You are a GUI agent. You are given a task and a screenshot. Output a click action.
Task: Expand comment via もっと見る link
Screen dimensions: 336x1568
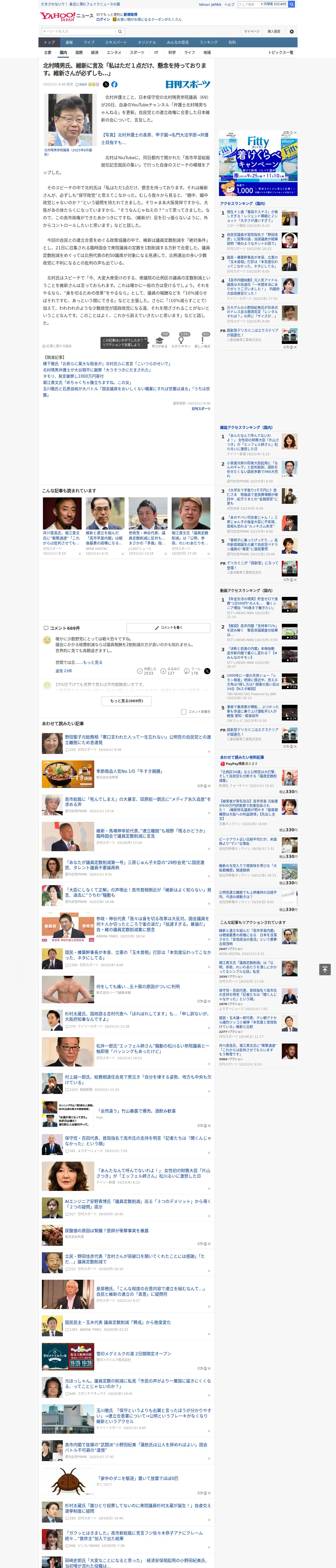[93, 662]
